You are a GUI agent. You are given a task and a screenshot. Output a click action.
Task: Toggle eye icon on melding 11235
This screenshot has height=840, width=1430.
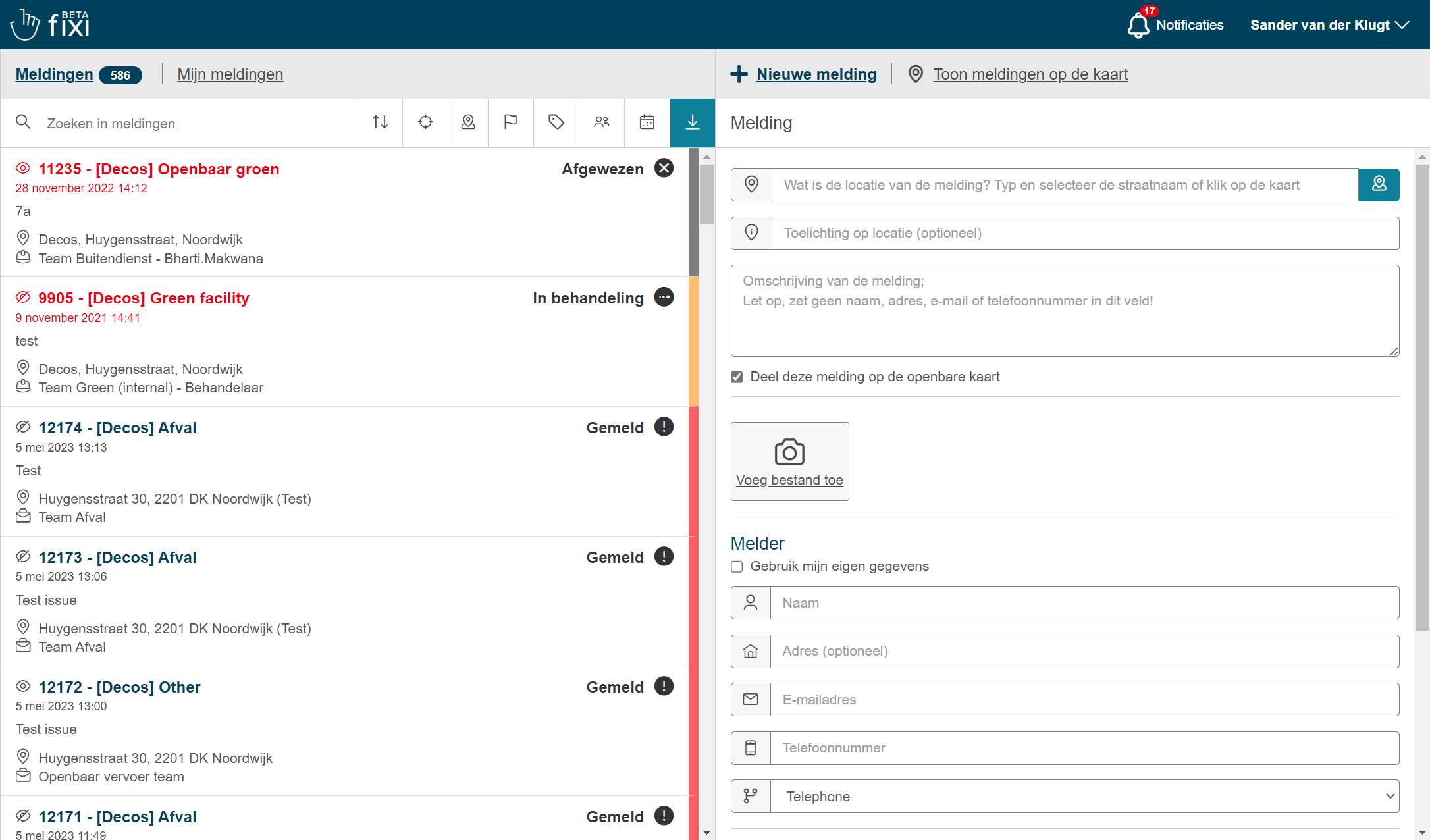23,169
